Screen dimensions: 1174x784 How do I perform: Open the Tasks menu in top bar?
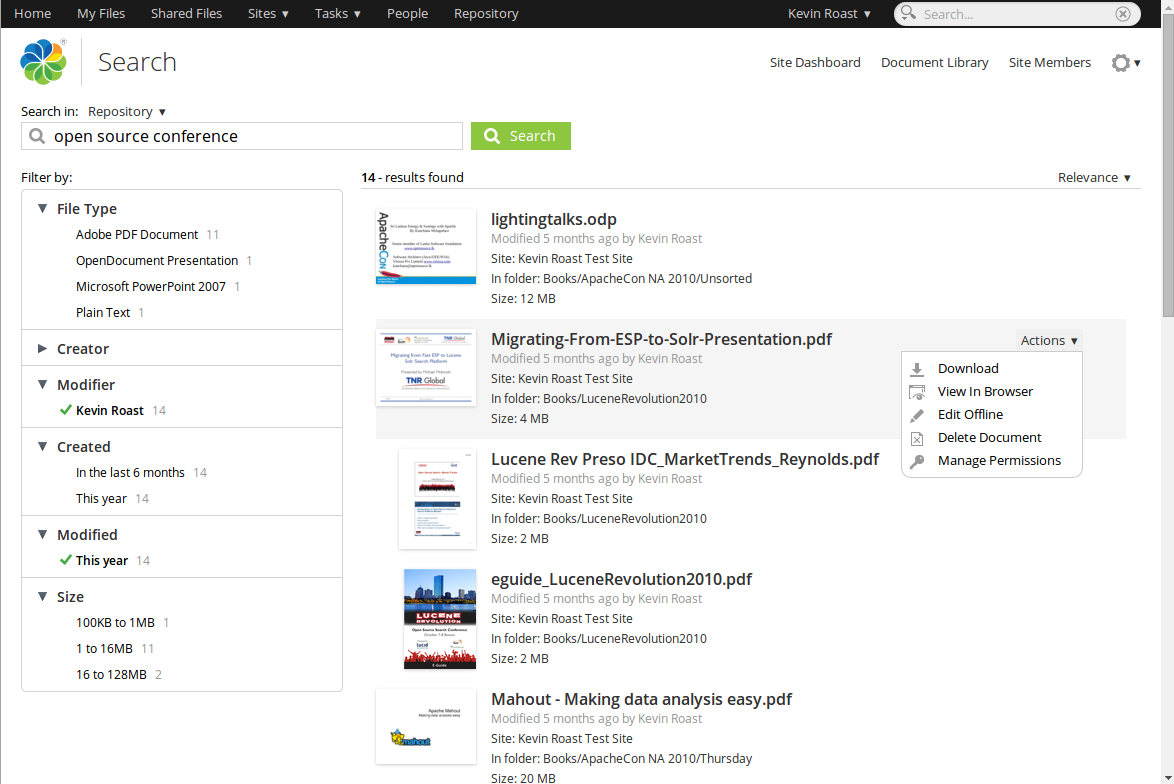coord(338,13)
